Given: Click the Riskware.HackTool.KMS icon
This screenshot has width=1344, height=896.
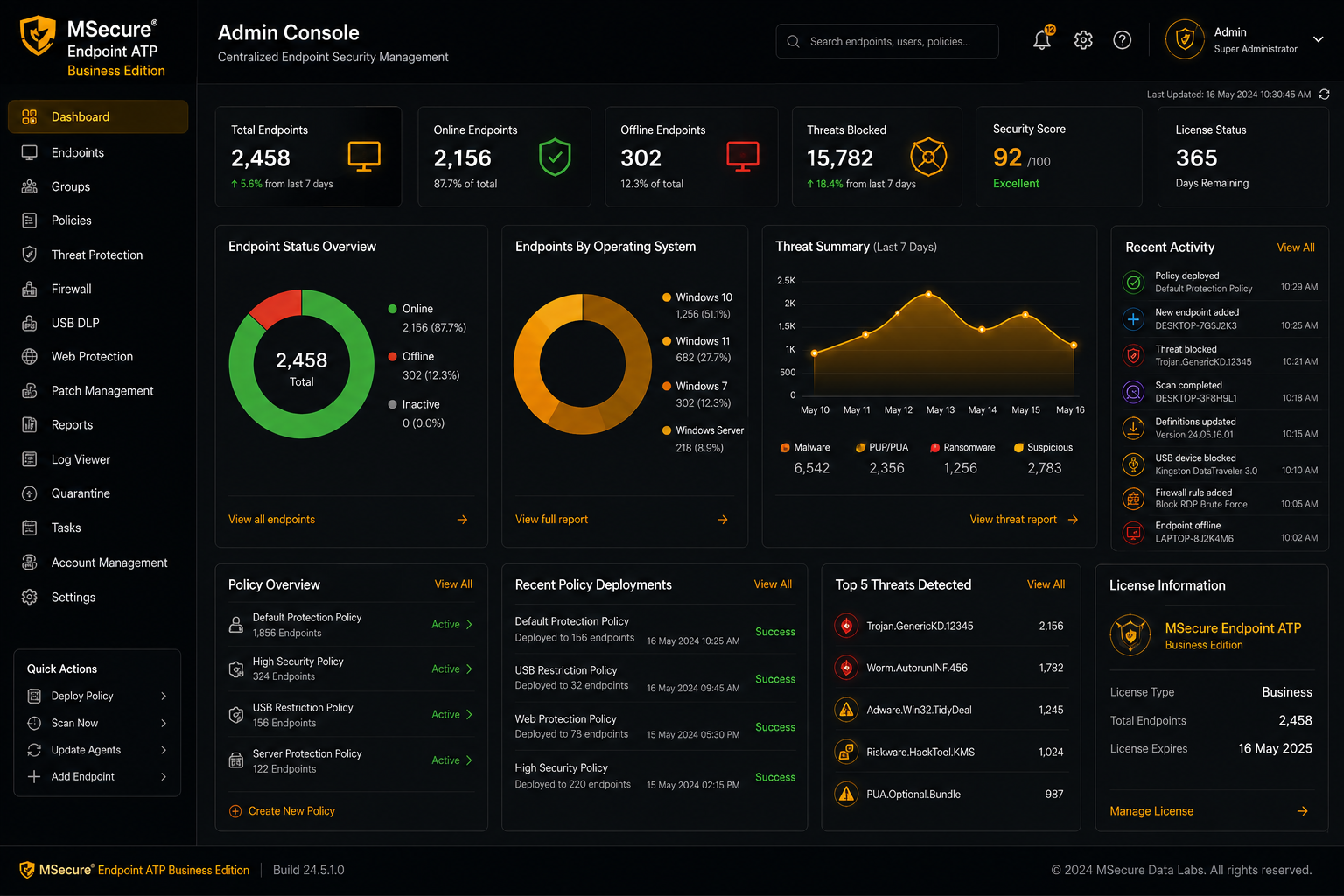Looking at the screenshot, I should coord(846,752).
